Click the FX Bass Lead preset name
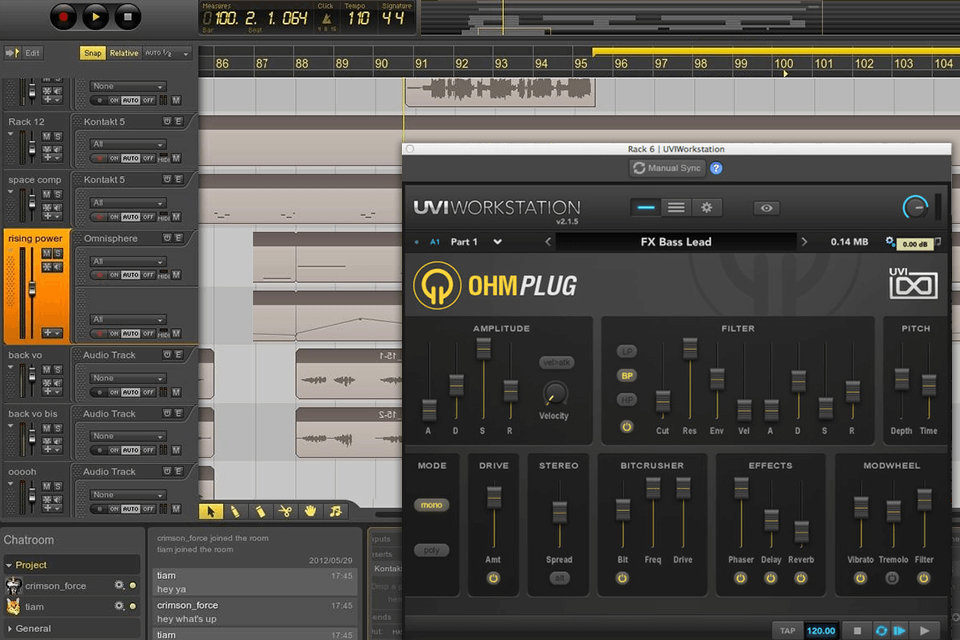This screenshot has height=640, width=960. (676, 242)
